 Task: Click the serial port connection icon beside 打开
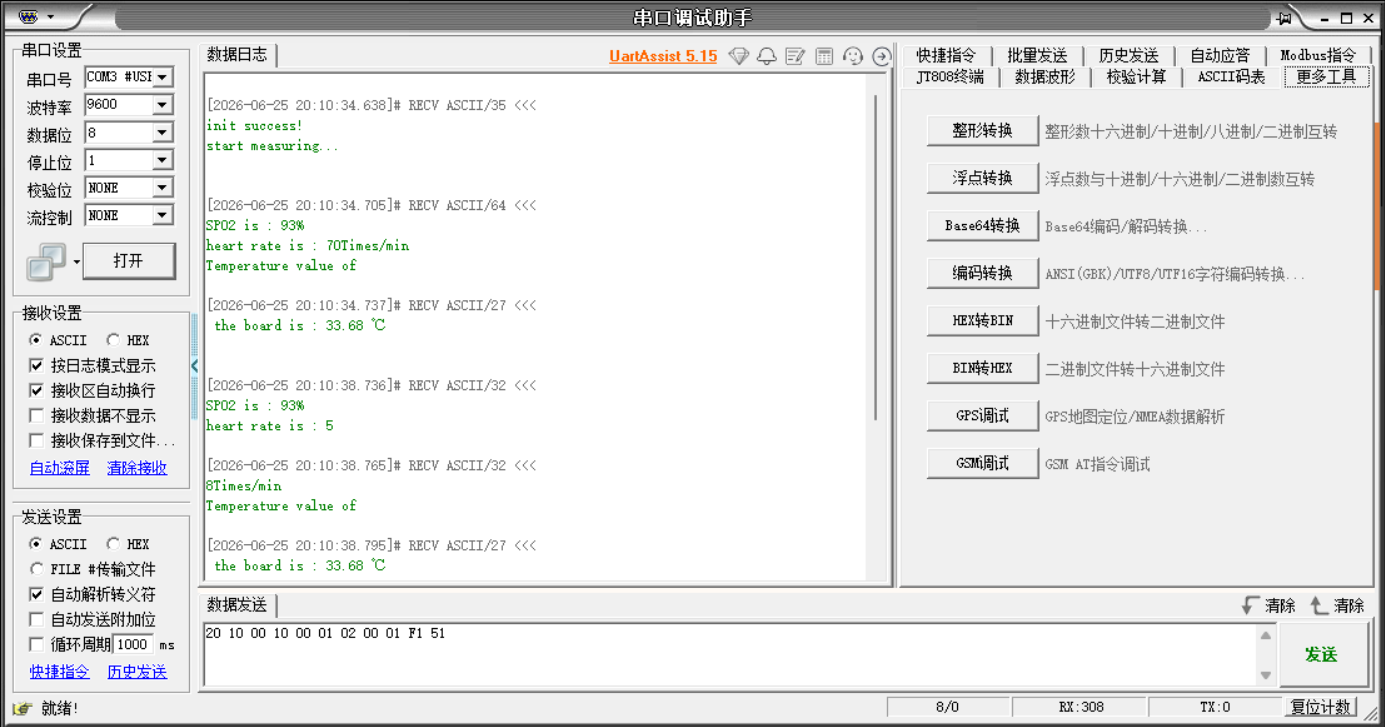pos(46,262)
